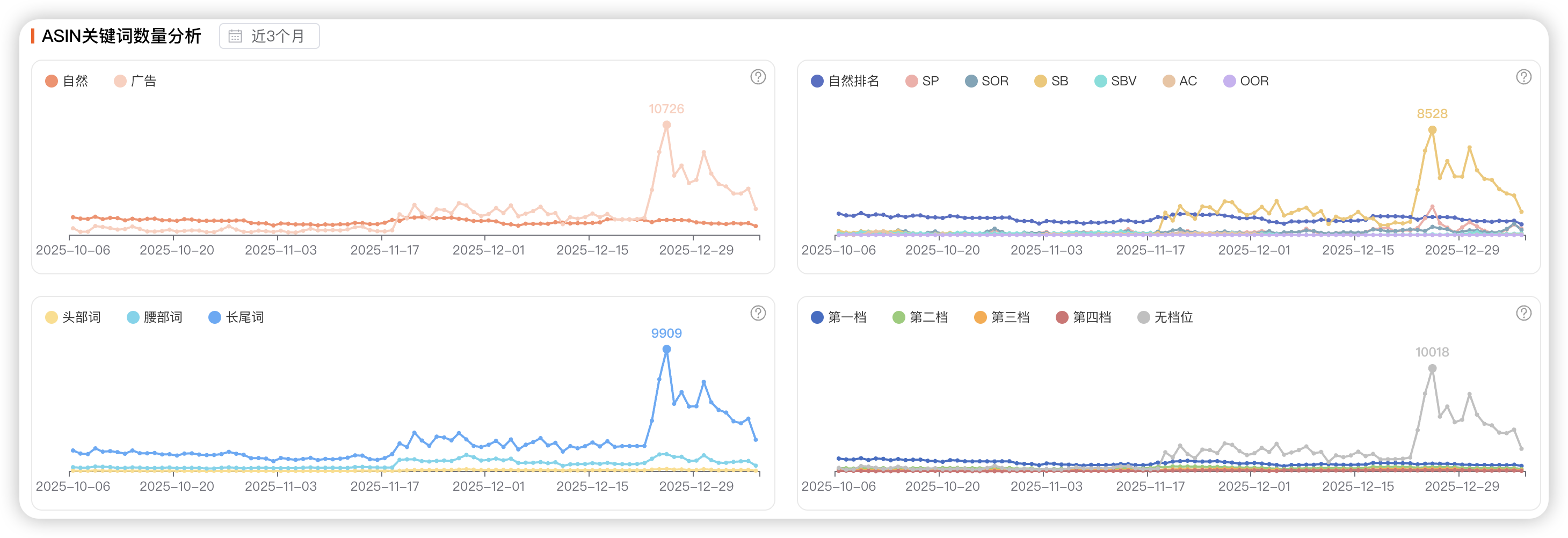The height and width of the screenshot is (538, 1568).
Task: Click help icon on 自然/广告 chart
Action: 757,77
